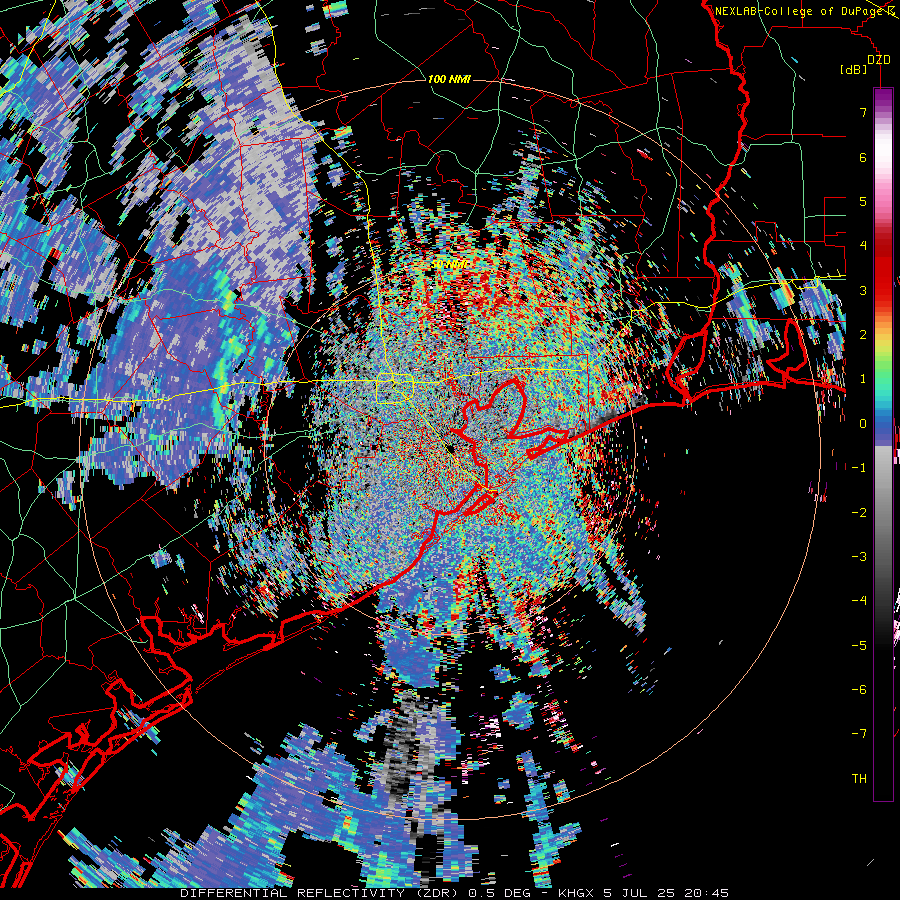Click the "0" value on the scale

[x=863, y=424]
